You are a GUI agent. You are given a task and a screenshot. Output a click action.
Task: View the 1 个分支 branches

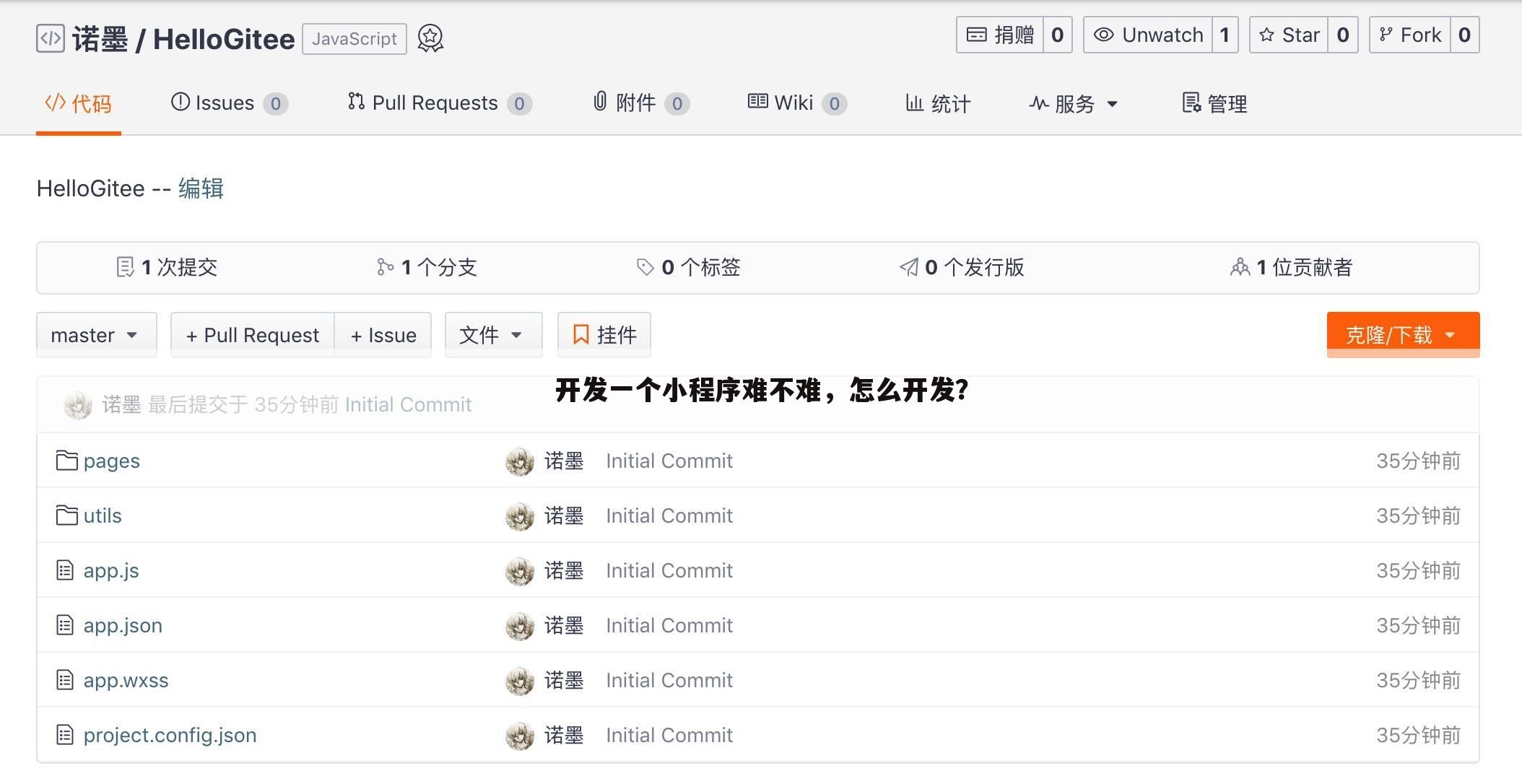tap(427, 267)
